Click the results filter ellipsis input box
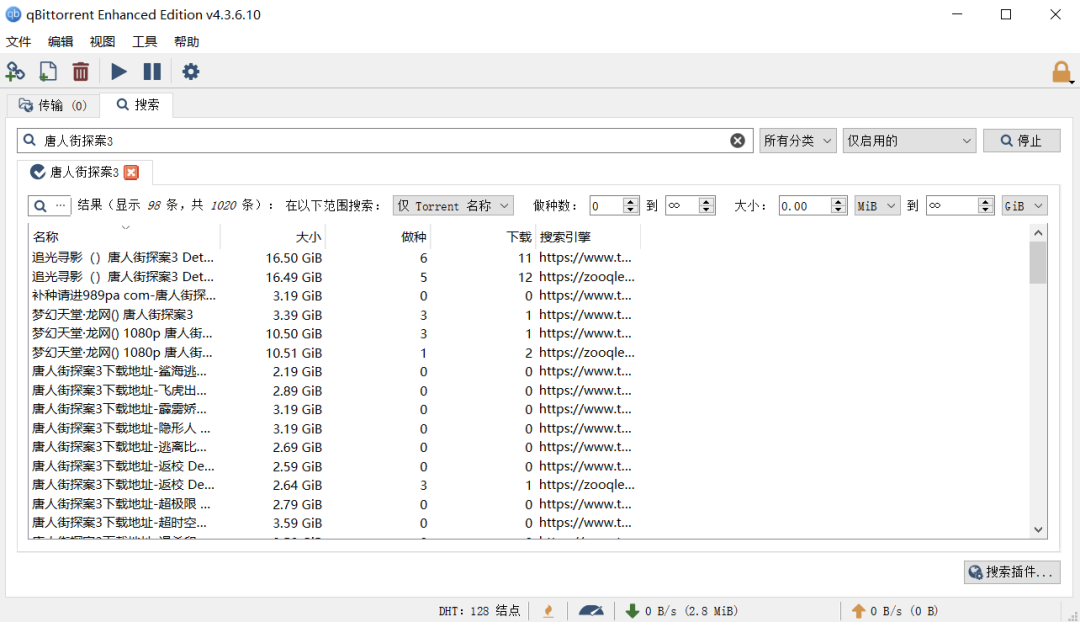1080x622 pixels. [49, 206]
